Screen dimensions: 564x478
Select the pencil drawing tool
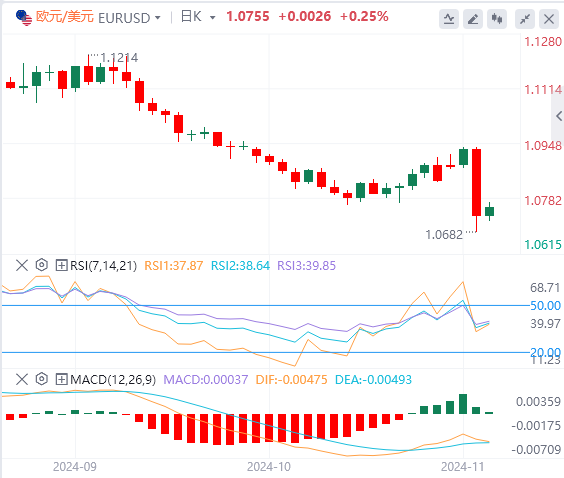[x=473, y=19]
